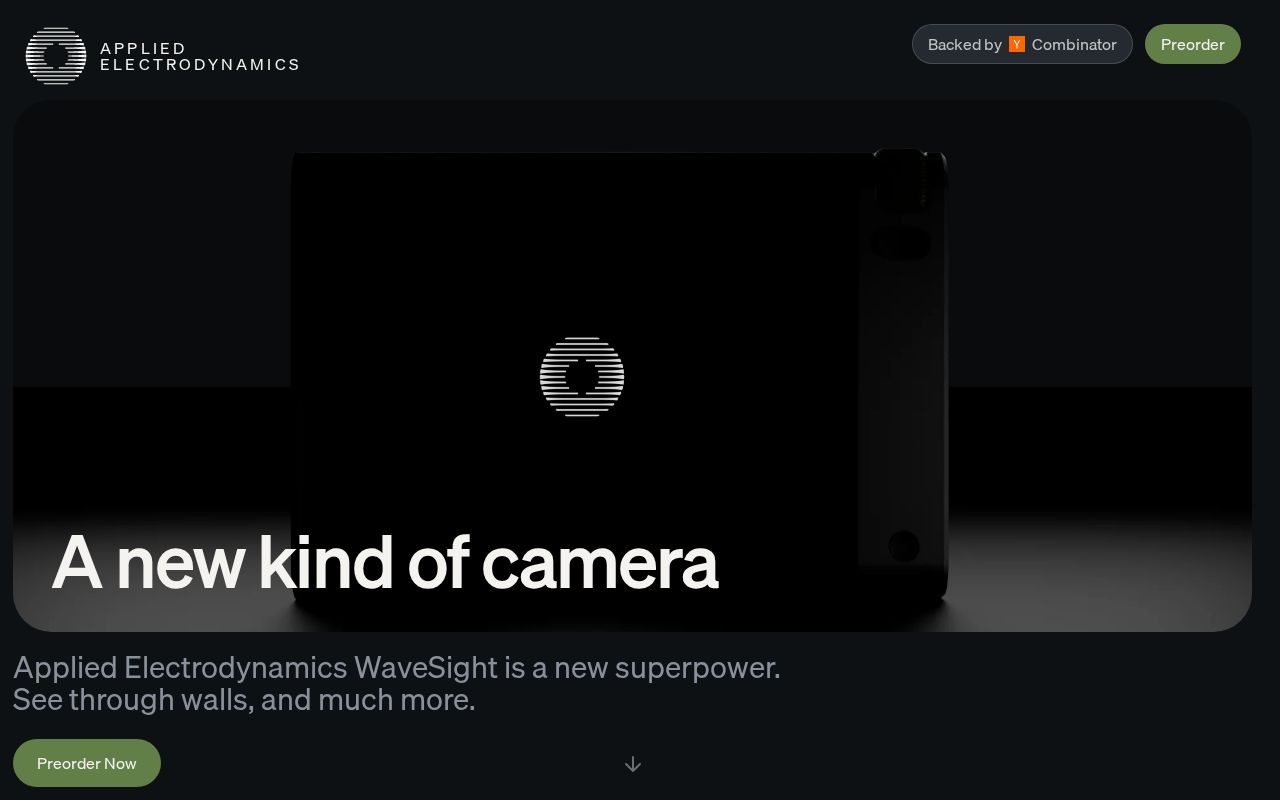Click the Applied Electrodynamics wordmark text

(200, 56)
